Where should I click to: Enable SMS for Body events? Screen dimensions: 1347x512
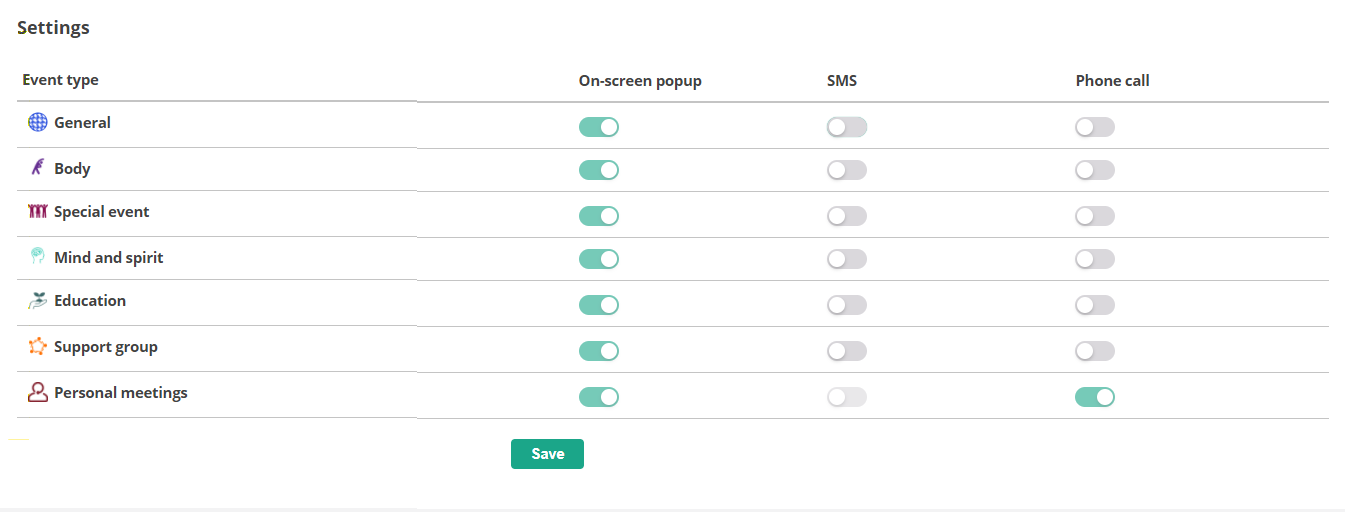tap(847, 171)
